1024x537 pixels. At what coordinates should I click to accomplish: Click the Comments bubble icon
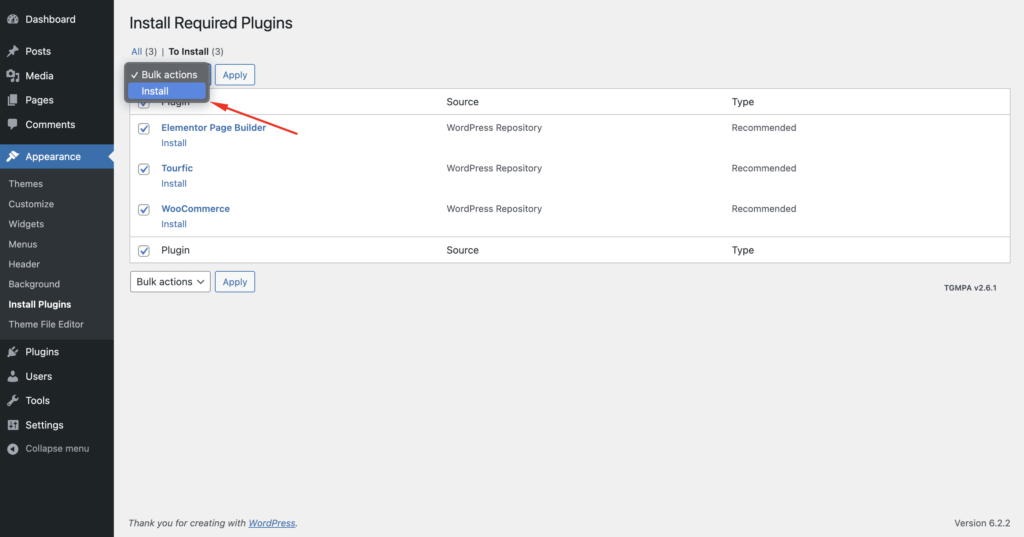point(13,124)
